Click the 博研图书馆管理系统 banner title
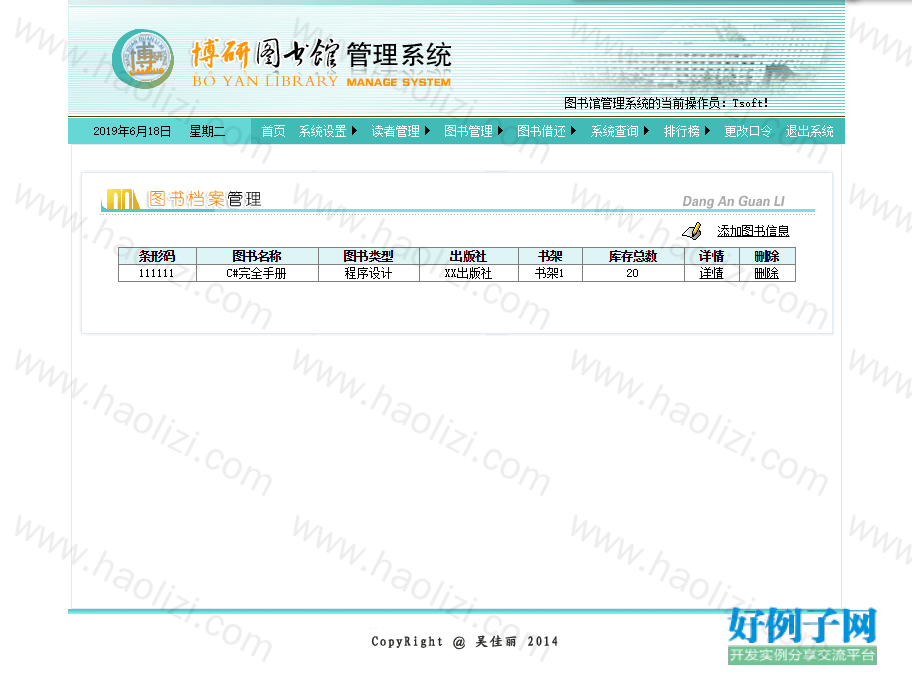The height and width of the screenshot is (675, 912). 321,55
